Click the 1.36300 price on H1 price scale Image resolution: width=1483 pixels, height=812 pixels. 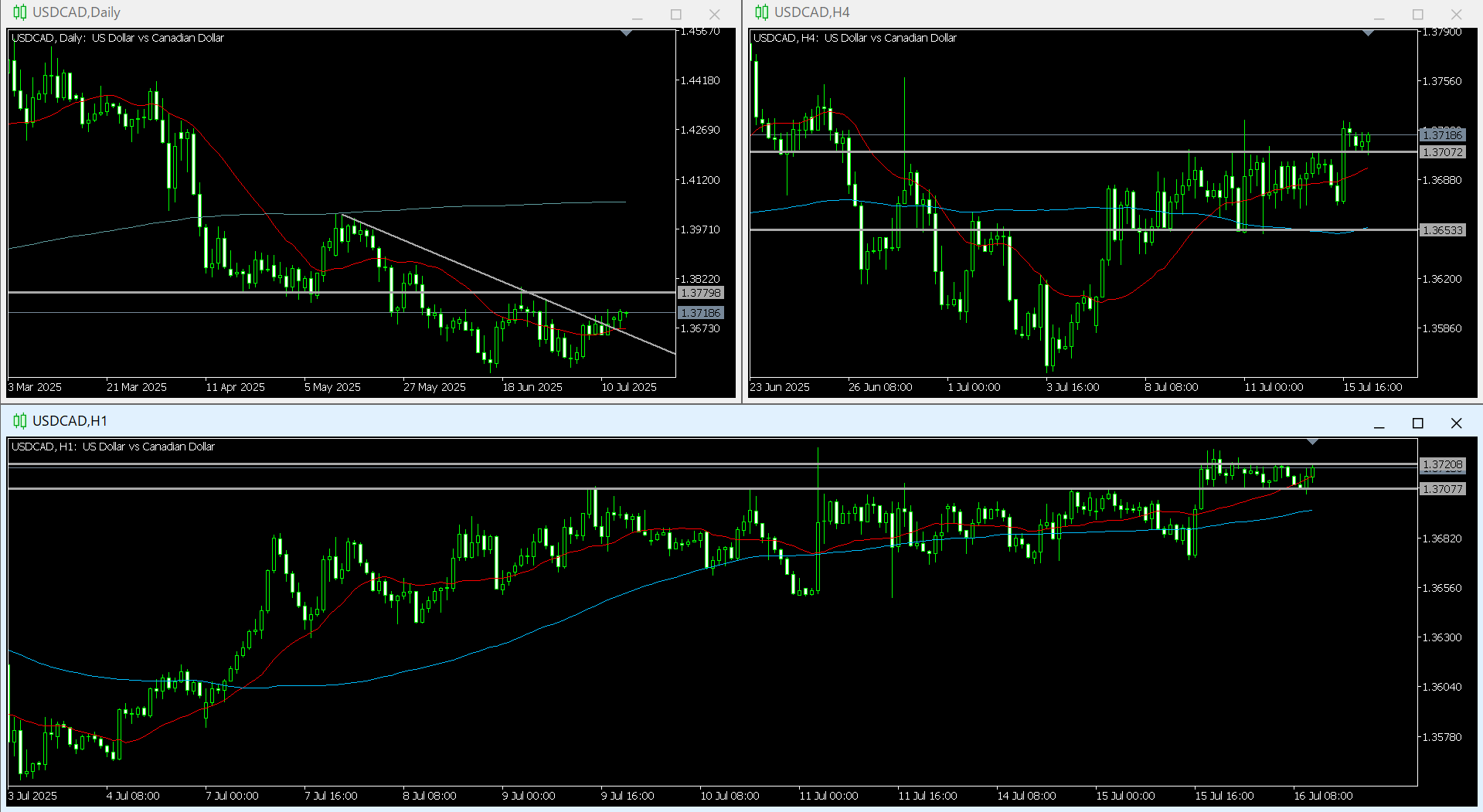(x=1442, y=637)
